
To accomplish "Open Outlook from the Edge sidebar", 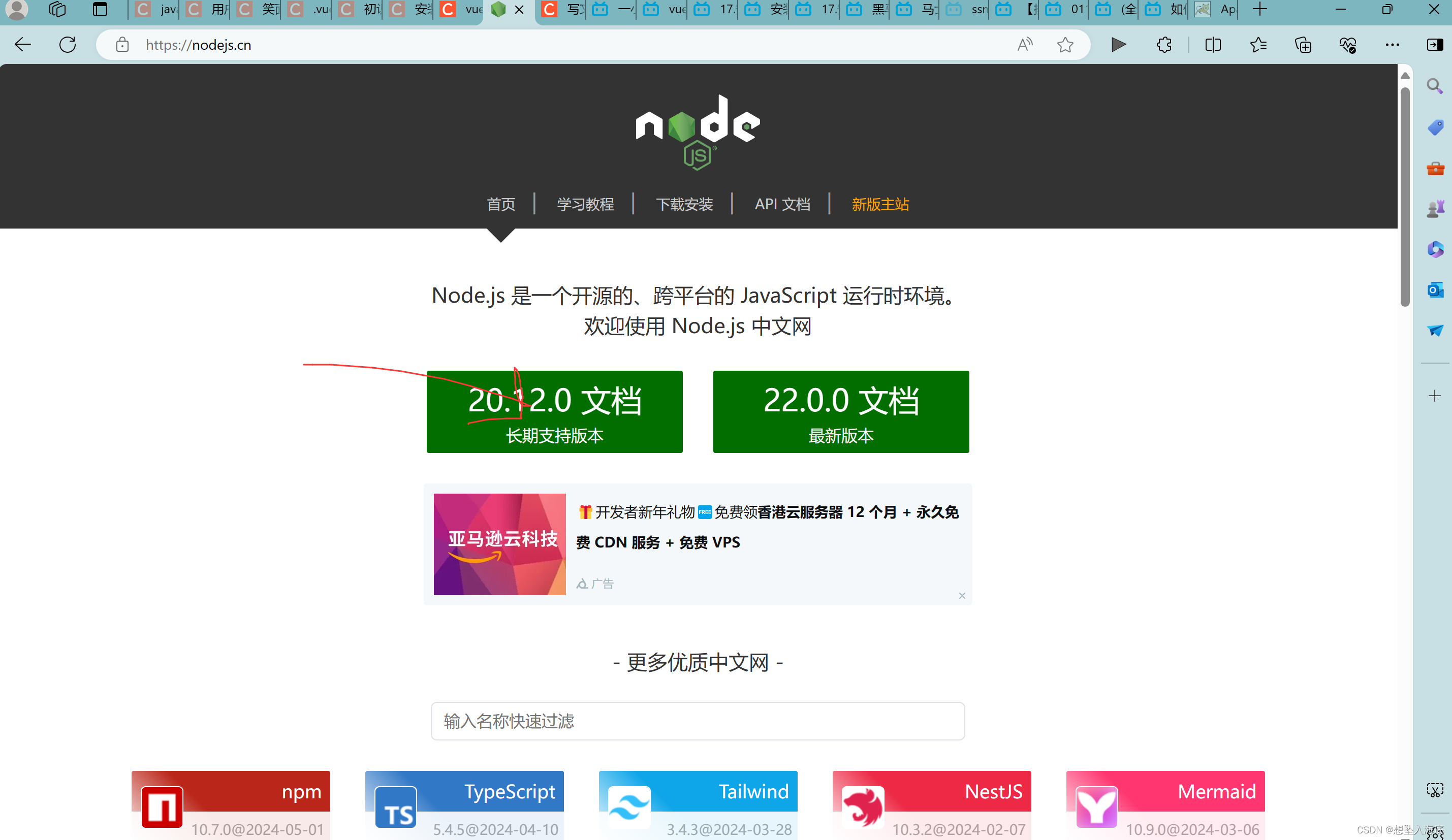I will pyautogui.click(x=1435, y=290).
